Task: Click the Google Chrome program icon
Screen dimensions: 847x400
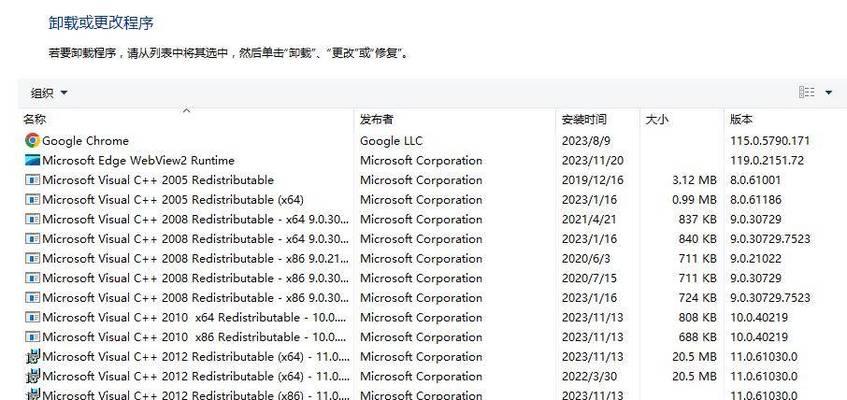Action: tap(32, 141)
